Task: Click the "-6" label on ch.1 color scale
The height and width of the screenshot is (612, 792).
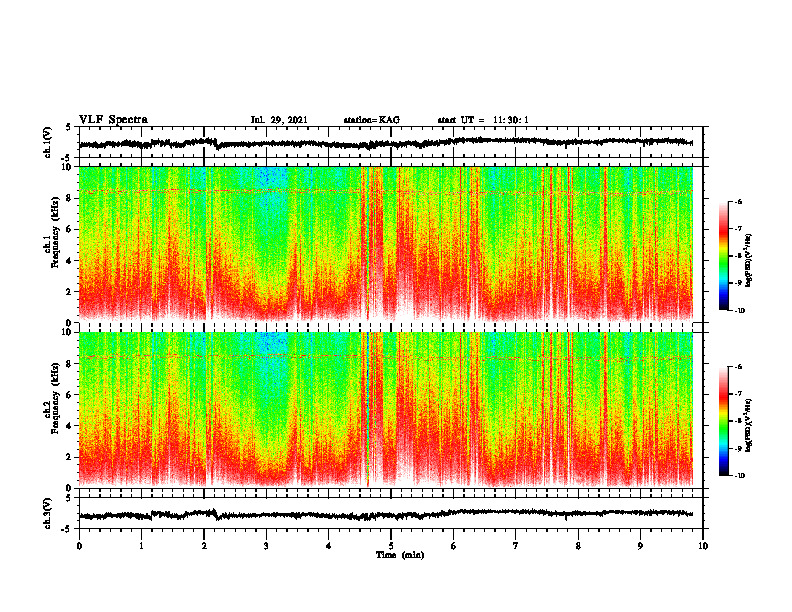Action: pyautogui.click(x=739, y=202)
